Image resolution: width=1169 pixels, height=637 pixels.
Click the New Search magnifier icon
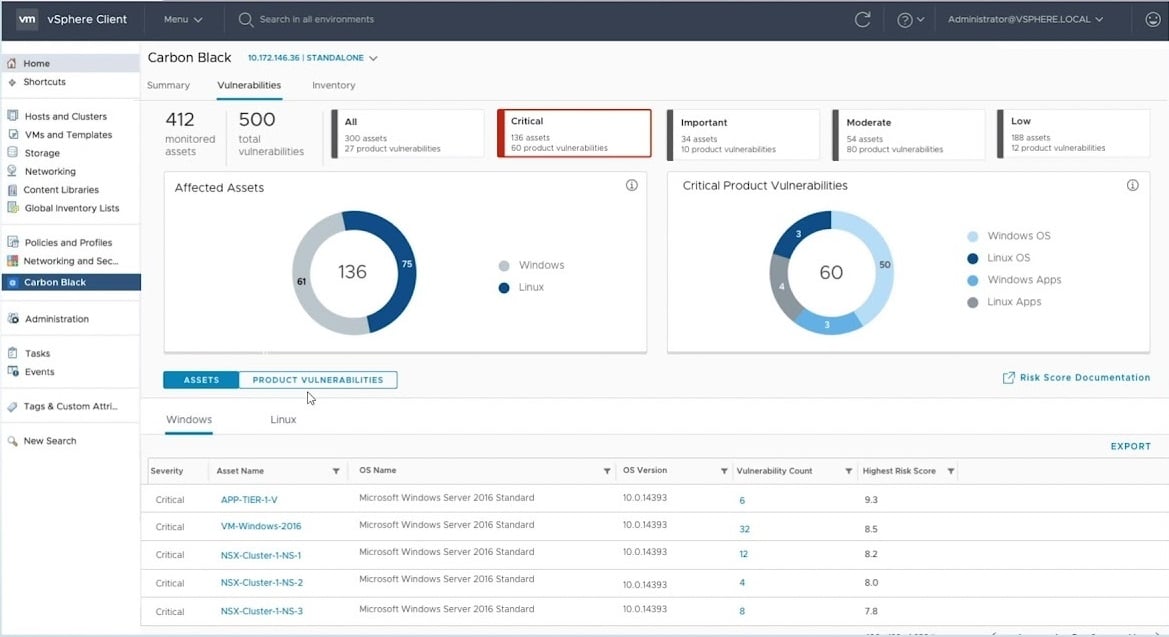[x=13, y=441]
